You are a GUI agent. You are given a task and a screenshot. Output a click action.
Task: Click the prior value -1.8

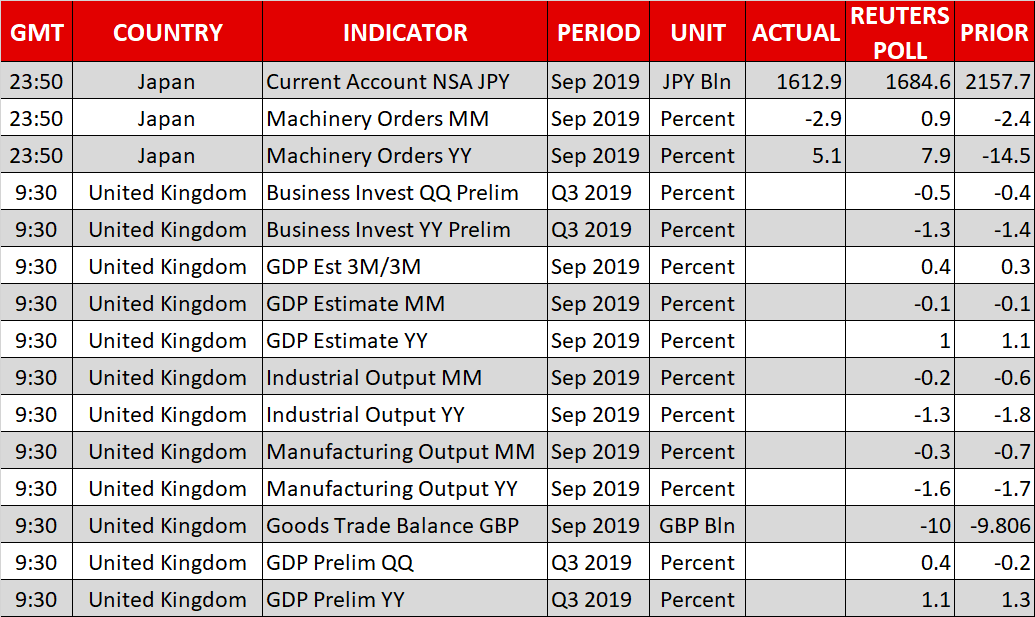pos(1012,414)
